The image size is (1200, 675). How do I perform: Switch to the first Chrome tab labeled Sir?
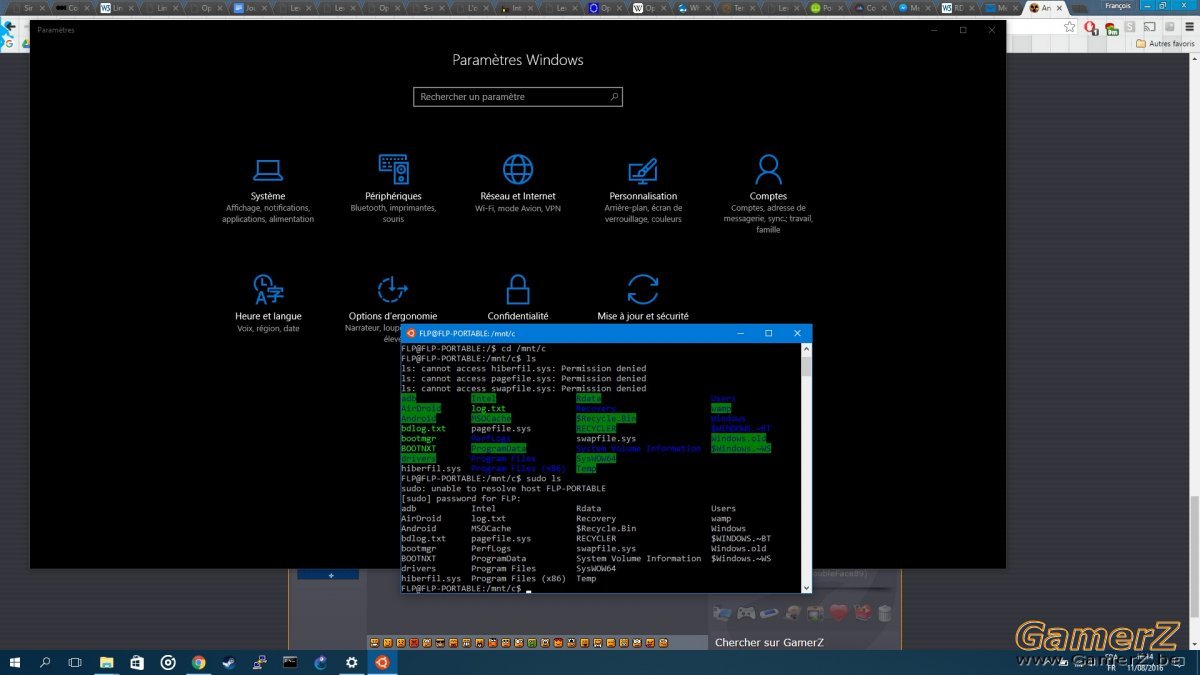point(27,8)
